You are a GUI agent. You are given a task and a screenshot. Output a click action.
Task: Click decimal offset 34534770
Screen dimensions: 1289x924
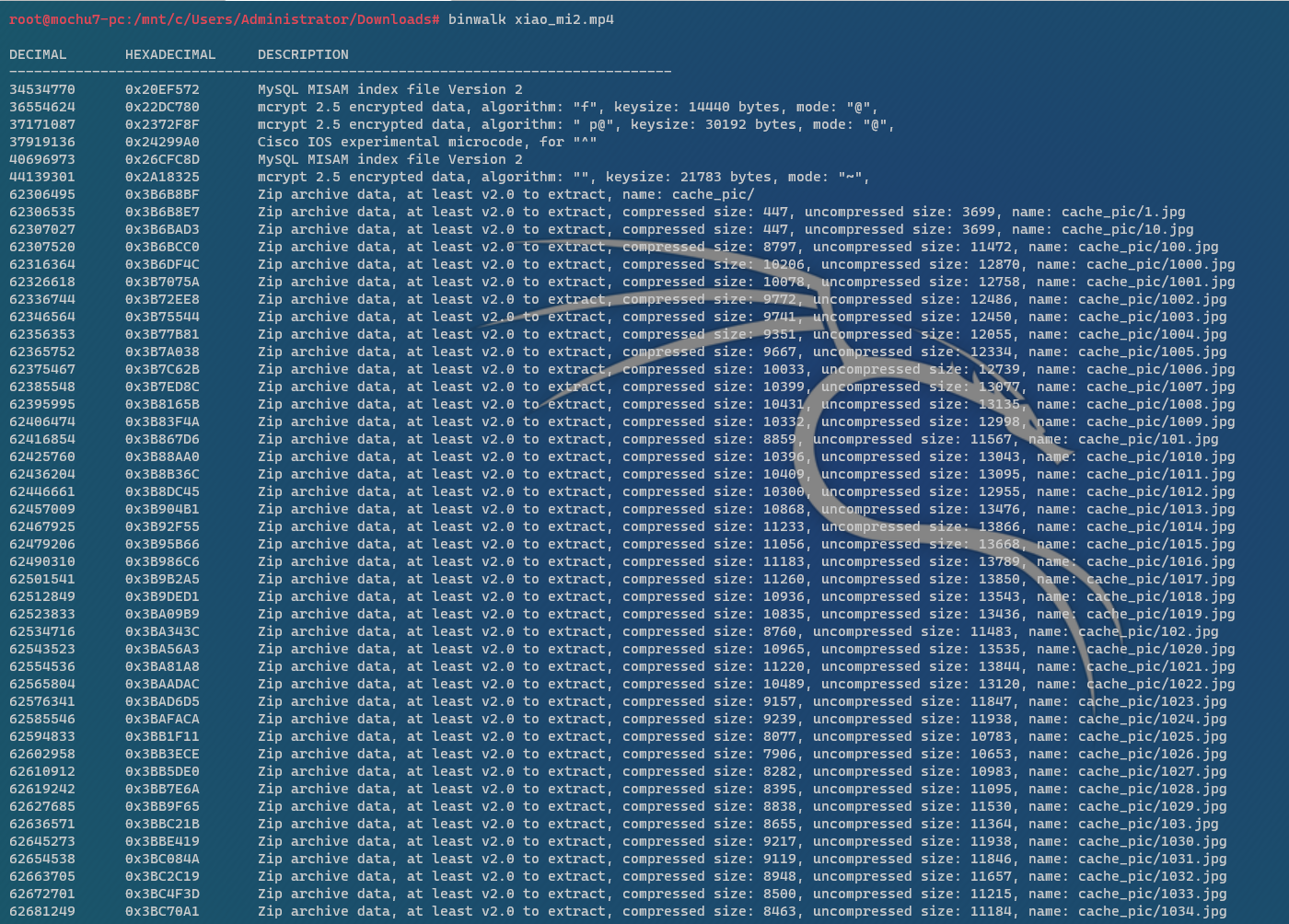coord(42,89)
